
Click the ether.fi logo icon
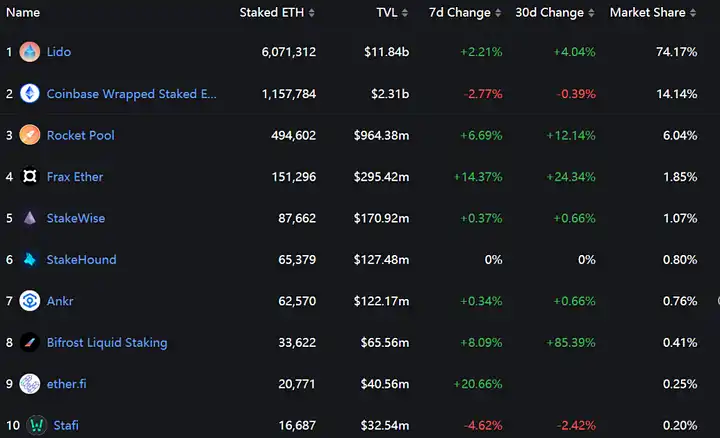pyautogui.click(x=30, y=384)
